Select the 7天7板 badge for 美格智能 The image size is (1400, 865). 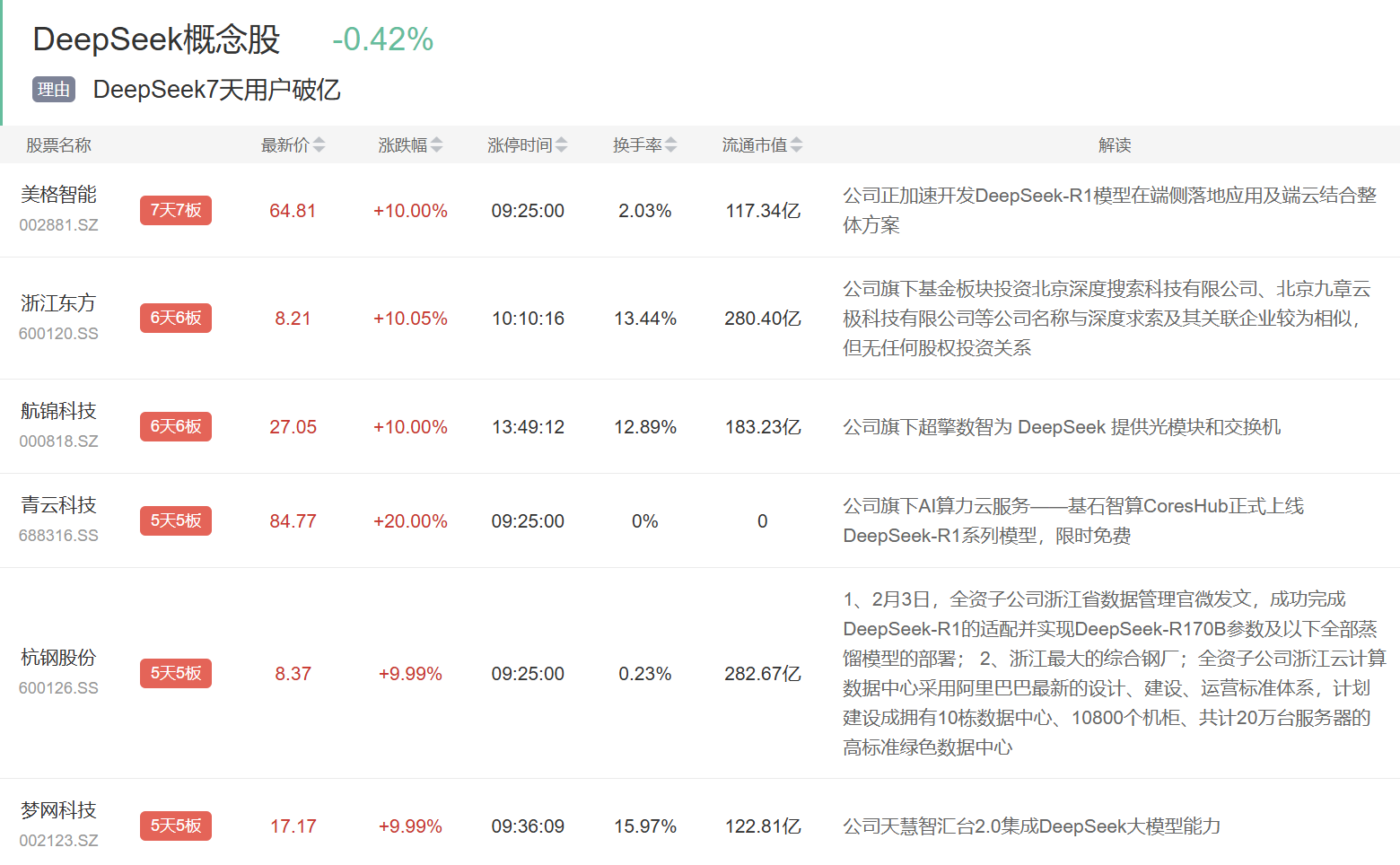[176, 211]
